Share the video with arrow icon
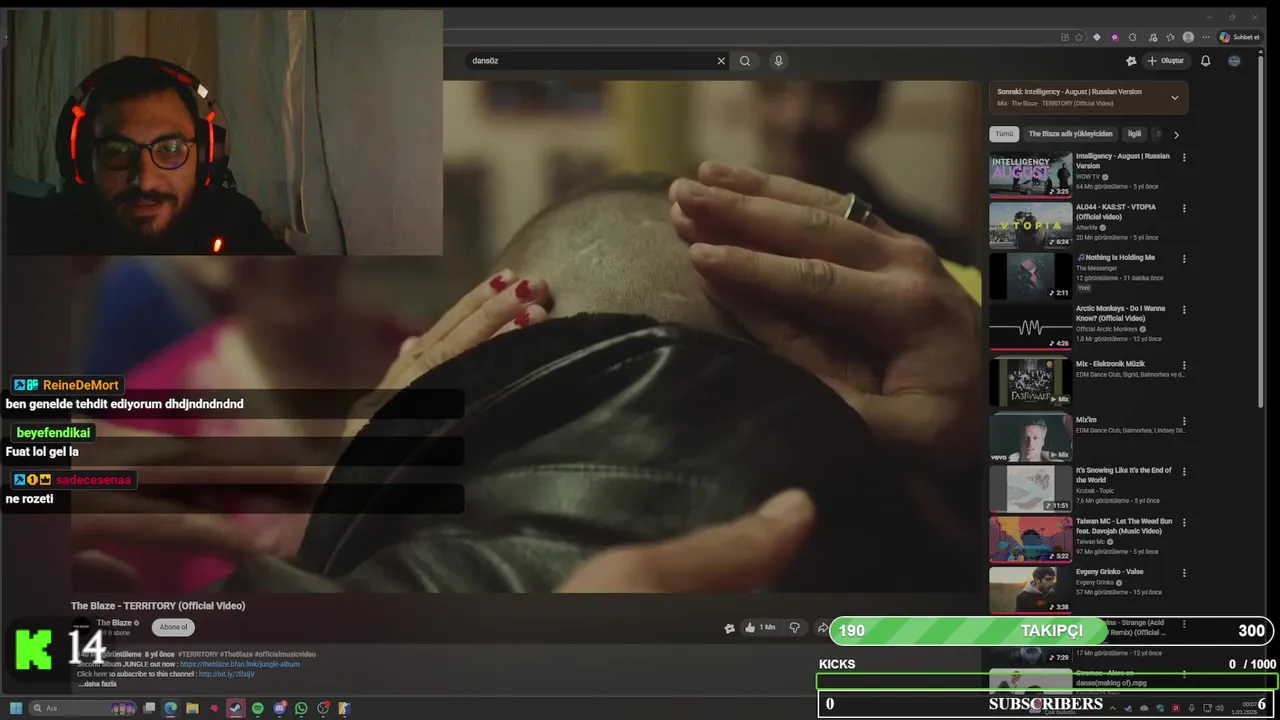Image resolution: width=1280 pixels, height=720 pixels. (822, 628)
